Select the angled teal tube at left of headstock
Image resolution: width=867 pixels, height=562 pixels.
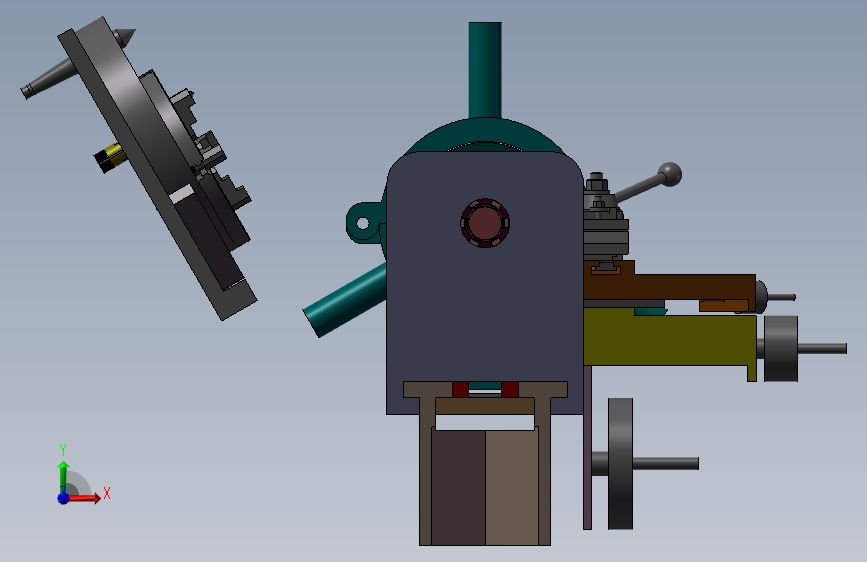coord(344,301)
